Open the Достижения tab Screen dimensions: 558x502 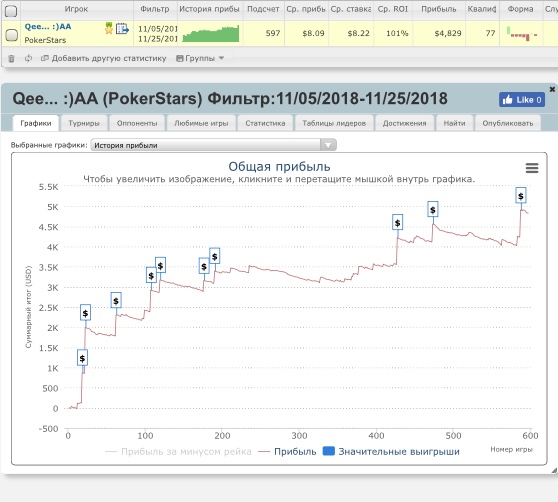pos(405,123)
